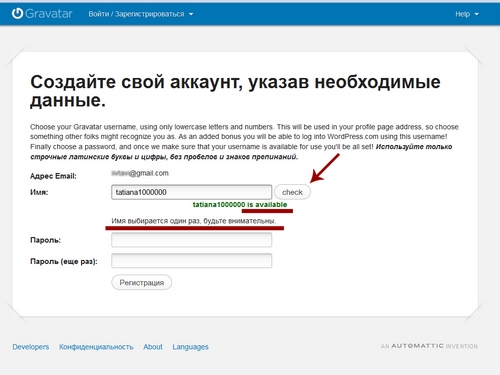
Task: Click the Gravatar wordmark text
Action: point(49,14)
